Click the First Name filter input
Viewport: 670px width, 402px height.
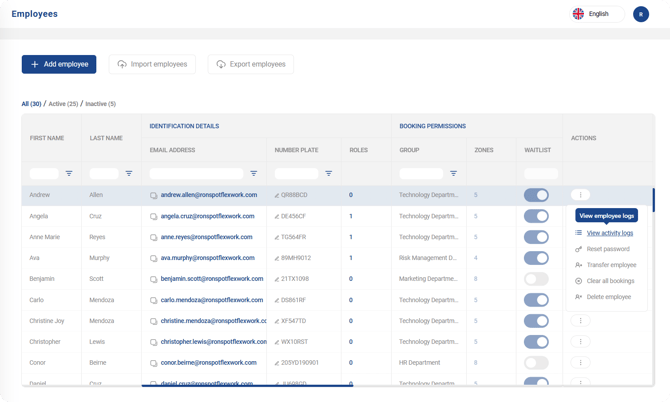pos(44,173)
